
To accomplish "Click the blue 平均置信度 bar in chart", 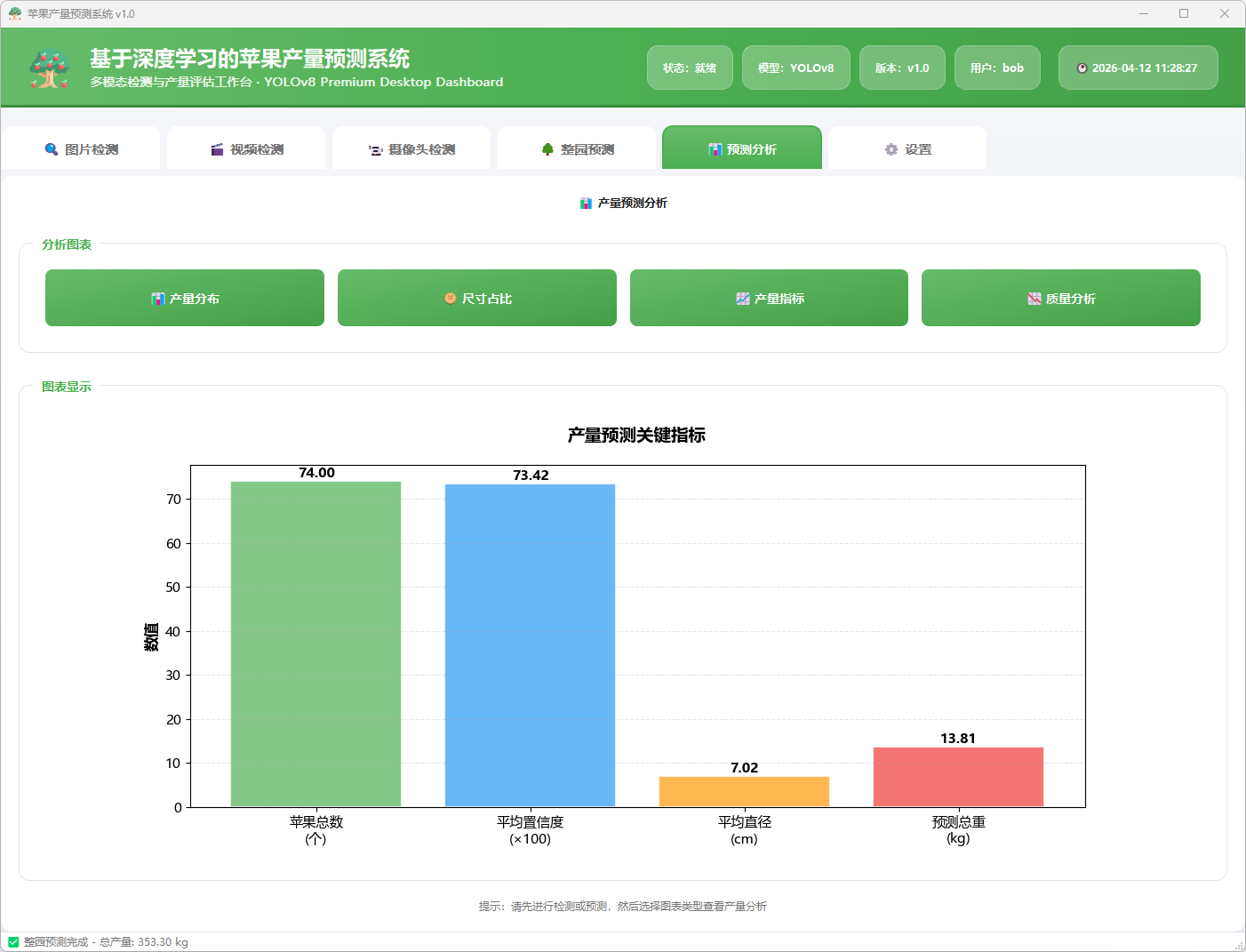I will coord(530,645).
